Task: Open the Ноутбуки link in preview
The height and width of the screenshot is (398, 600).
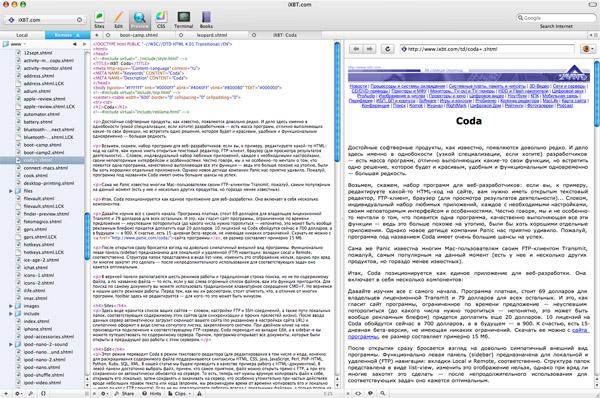Action: [x=517, y=96]
